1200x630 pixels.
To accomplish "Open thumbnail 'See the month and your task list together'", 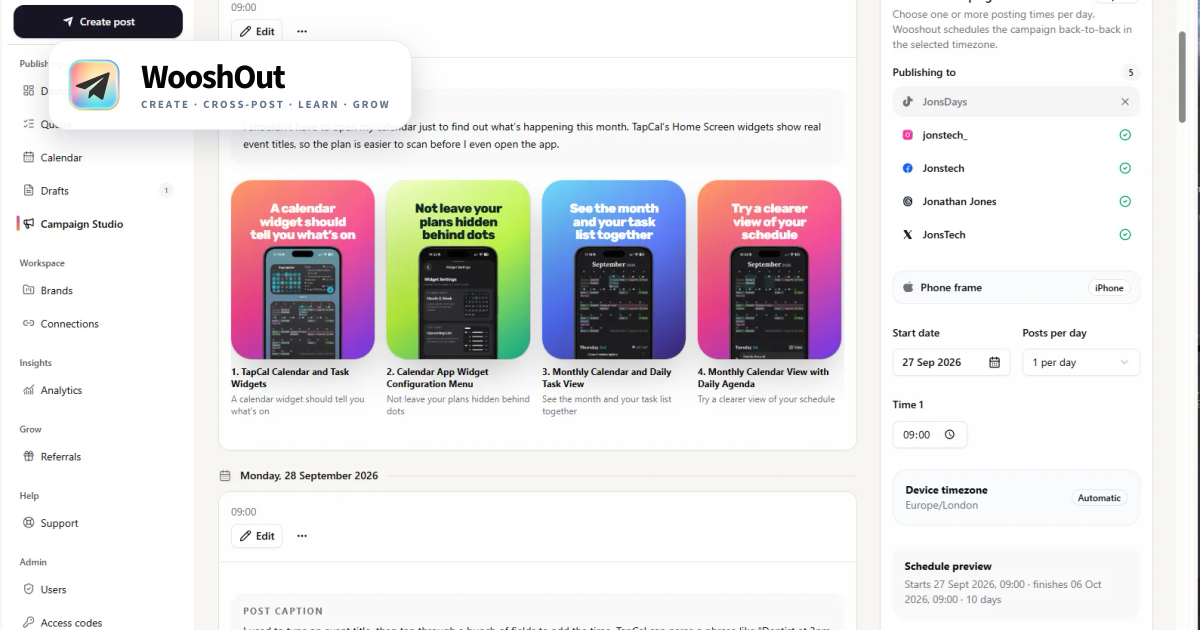I will [614, 270].
